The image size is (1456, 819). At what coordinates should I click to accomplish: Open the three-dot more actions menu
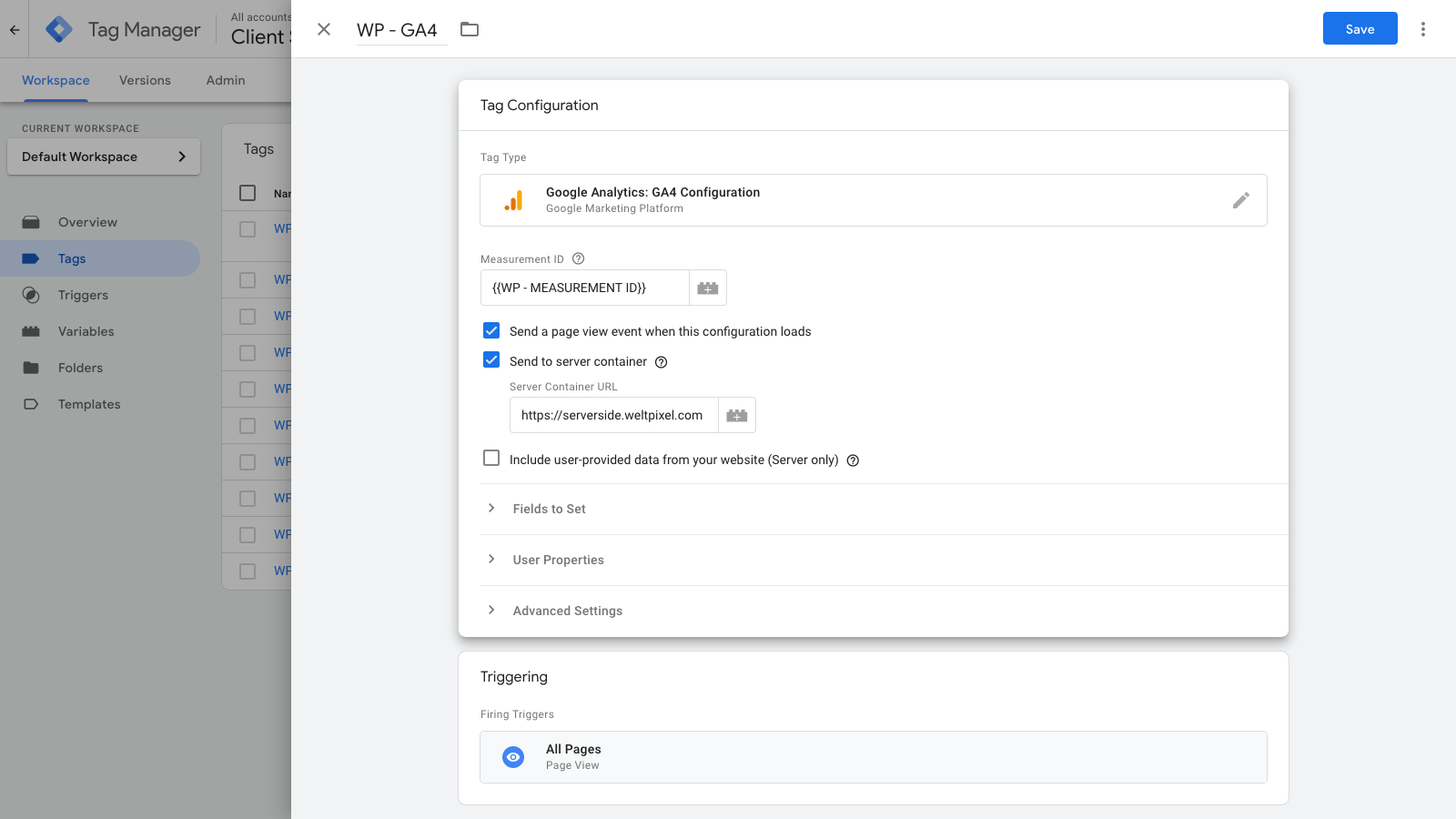pyautogui.click(x=1422, y=29)
